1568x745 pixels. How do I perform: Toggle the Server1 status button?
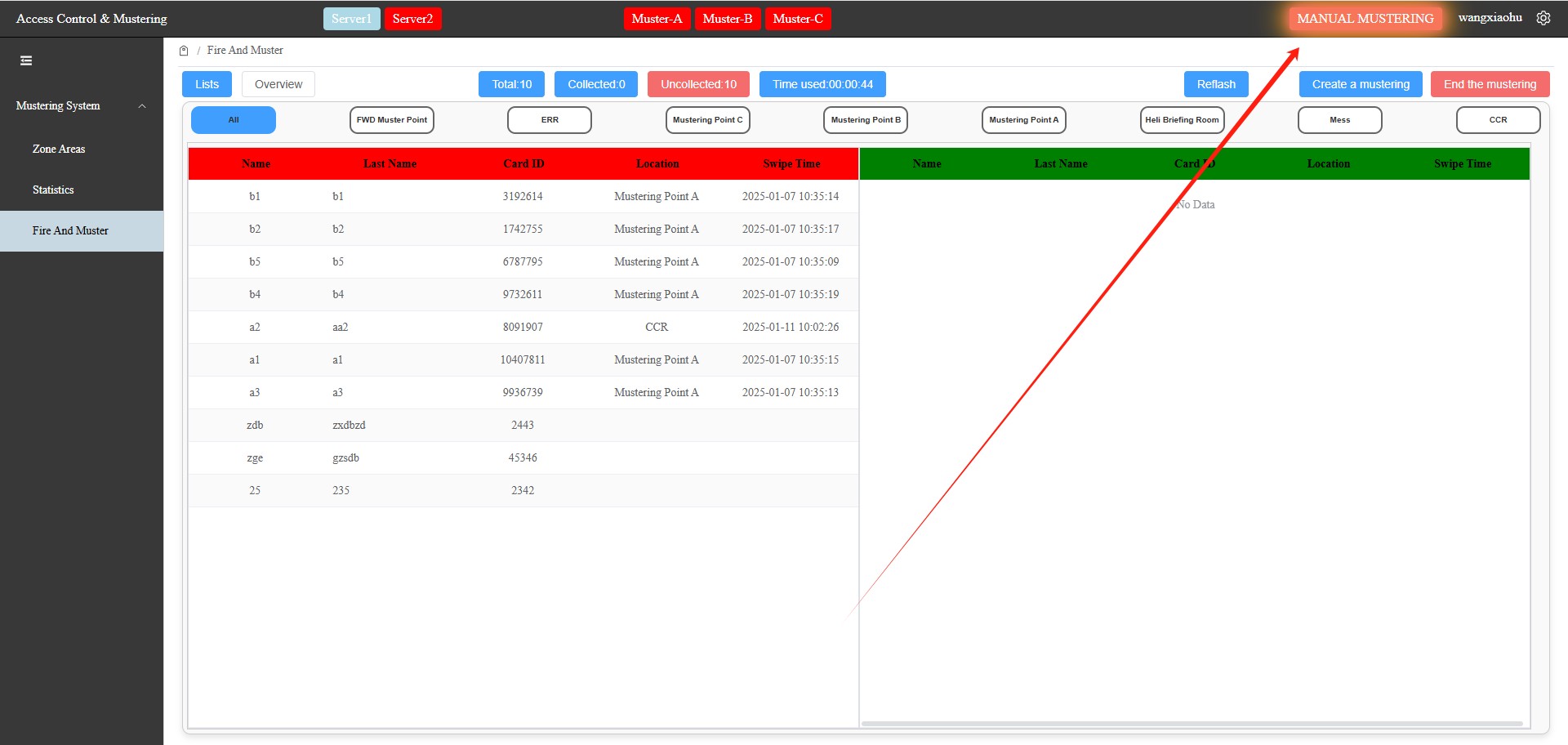351,19
